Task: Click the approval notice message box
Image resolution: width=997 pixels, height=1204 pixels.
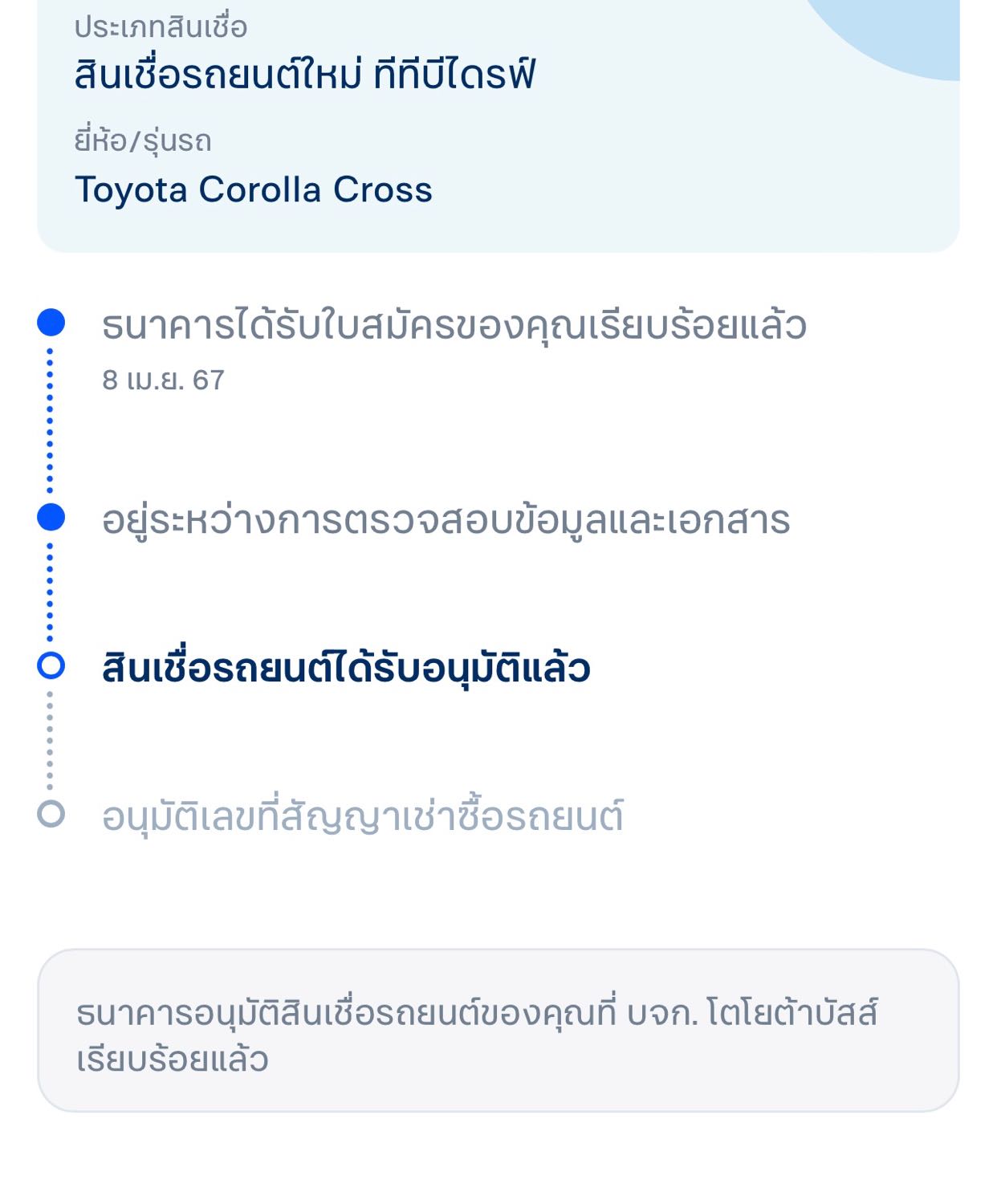Action: click(x=498, y=1031)
